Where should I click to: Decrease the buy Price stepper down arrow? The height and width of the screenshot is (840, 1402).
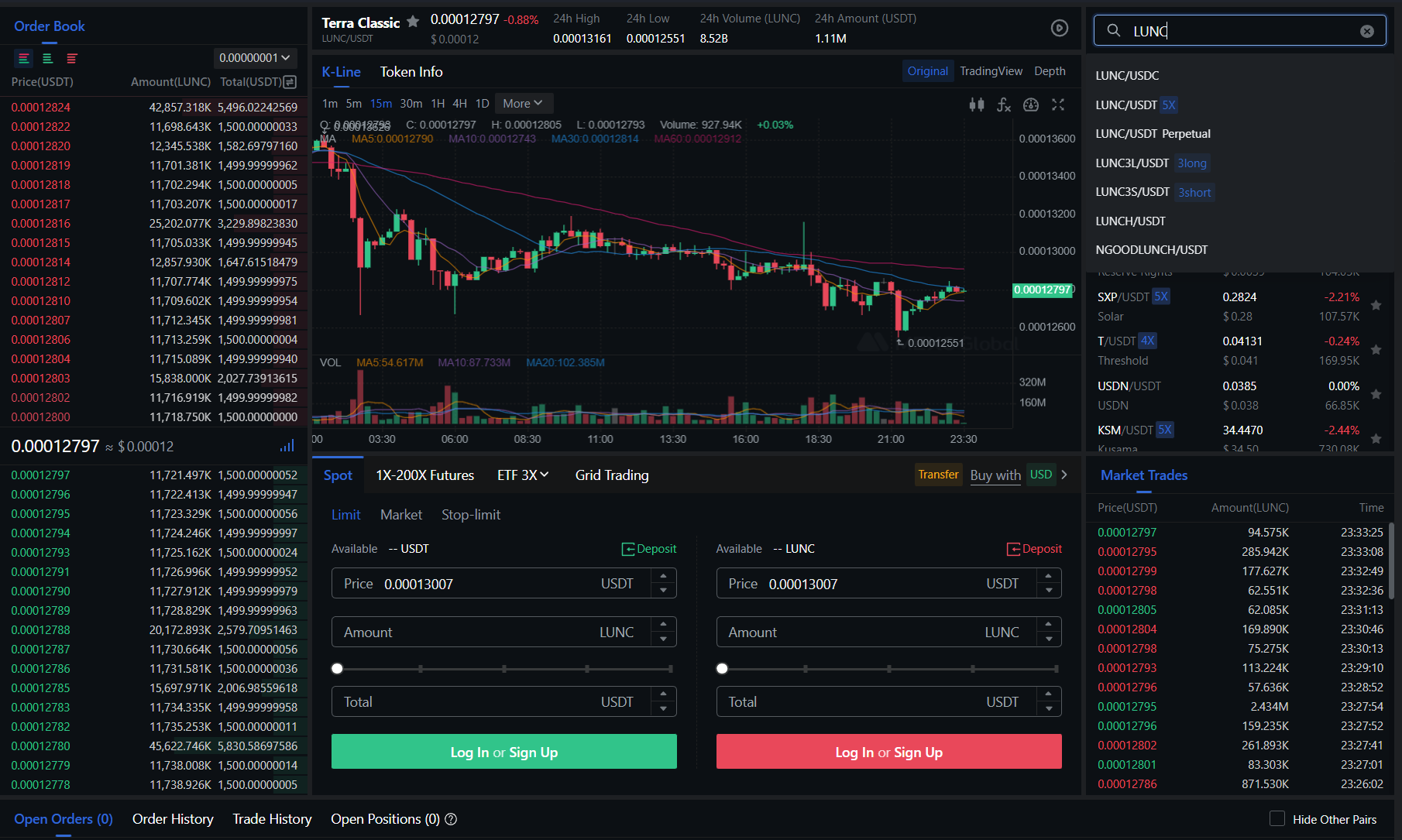[664, 591]
